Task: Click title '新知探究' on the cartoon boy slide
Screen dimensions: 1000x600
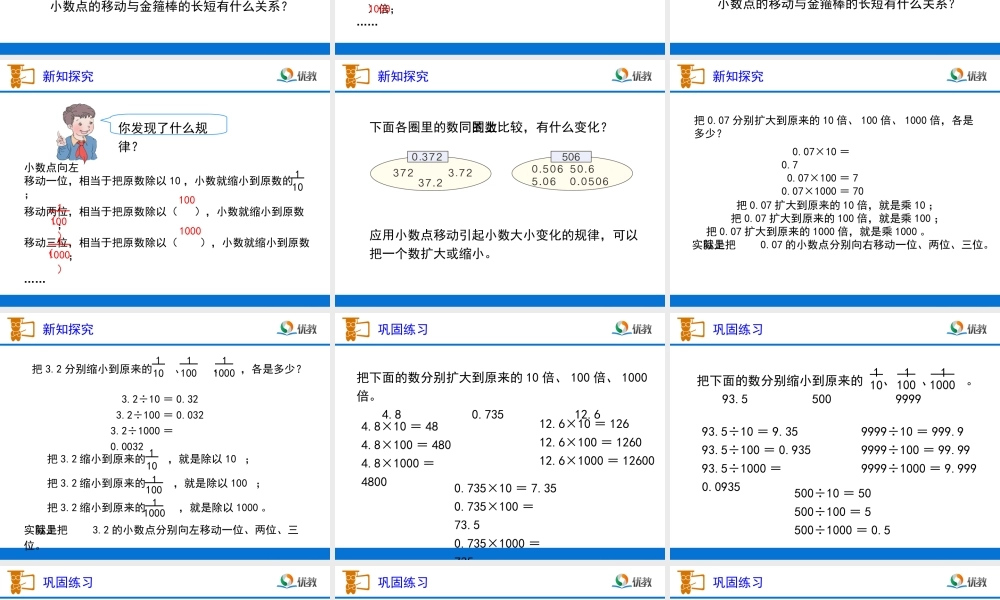Action: [68, 77]
